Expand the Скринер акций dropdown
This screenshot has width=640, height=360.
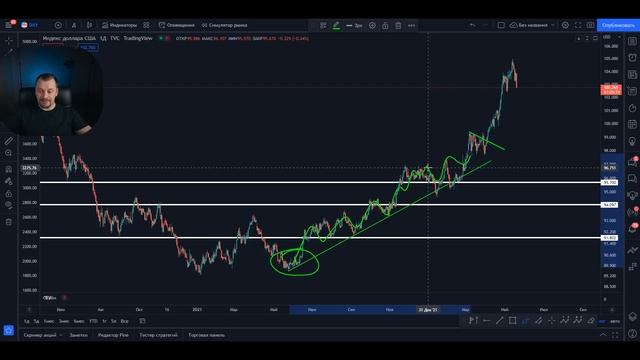(43, 335)
